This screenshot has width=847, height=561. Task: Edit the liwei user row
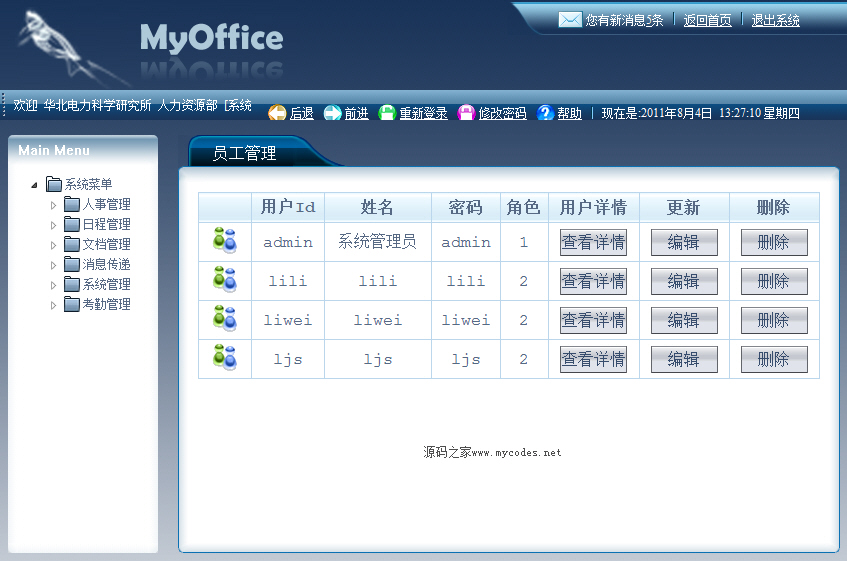[684, 320]
